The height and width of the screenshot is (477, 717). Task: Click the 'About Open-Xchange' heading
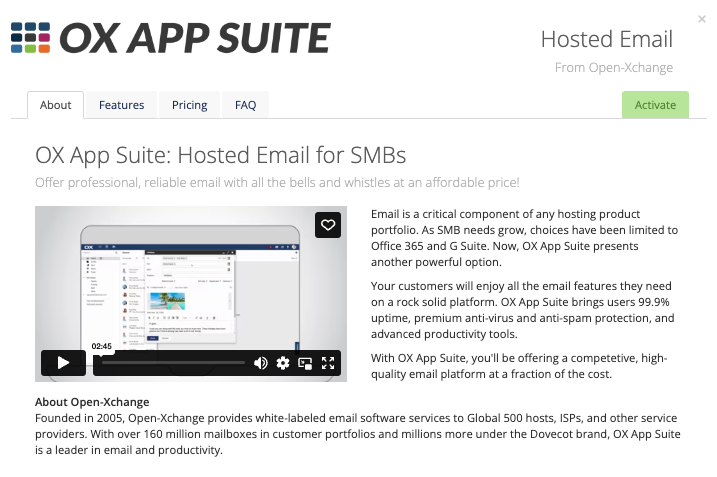coord(92,402)
